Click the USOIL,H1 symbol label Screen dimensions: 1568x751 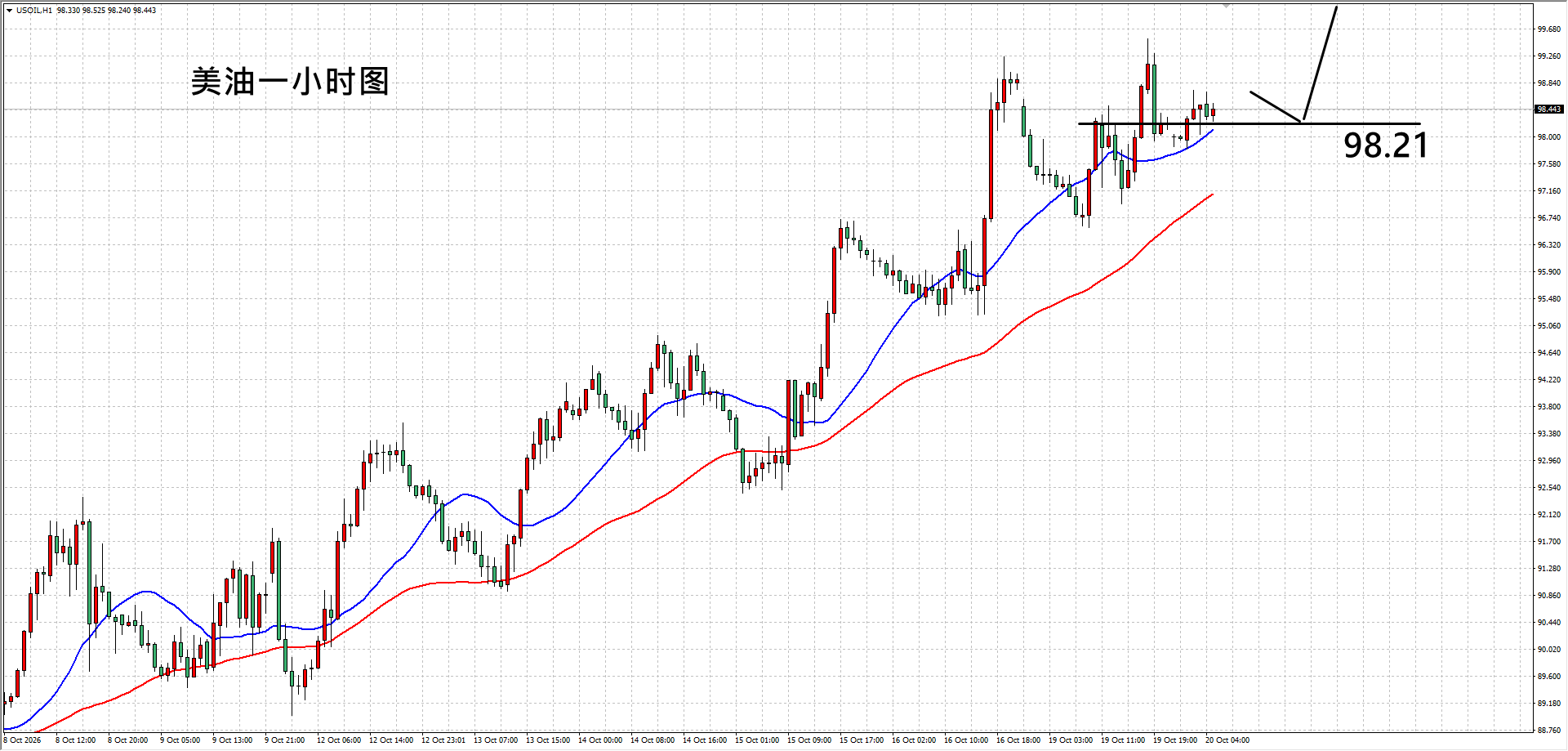click(x=34, y=11)
